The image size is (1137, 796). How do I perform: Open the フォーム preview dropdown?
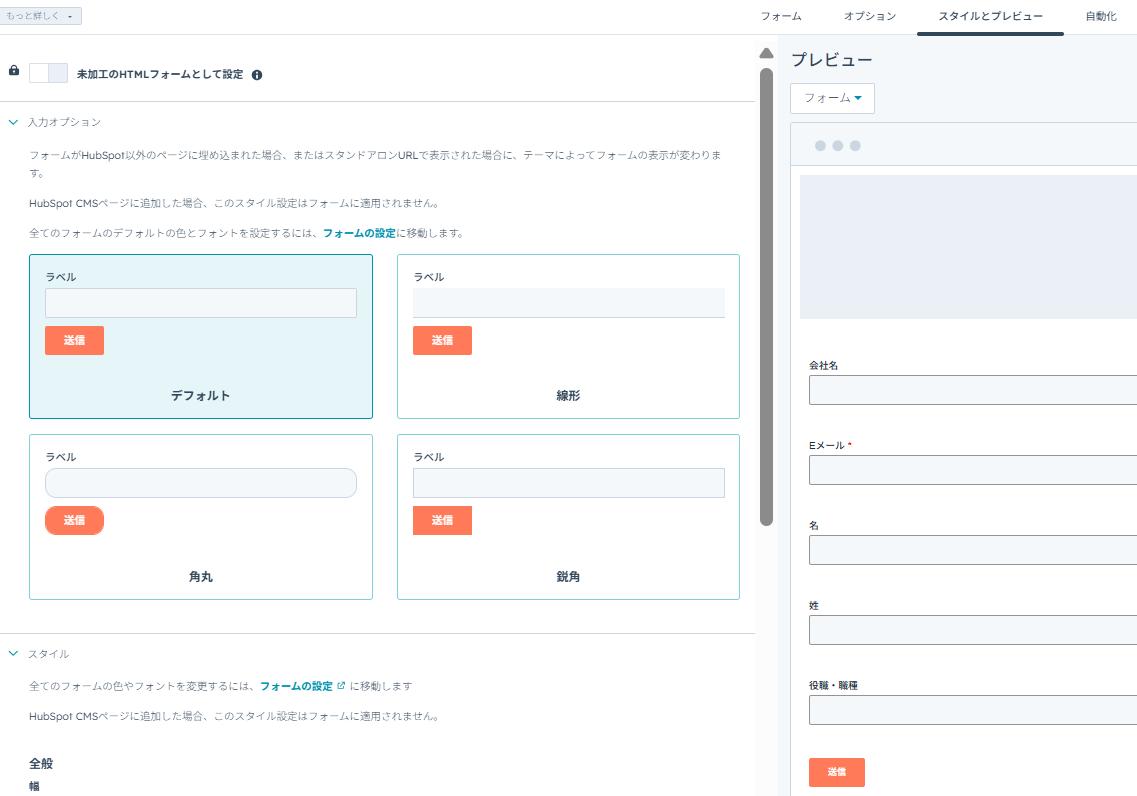click(832, 98)
